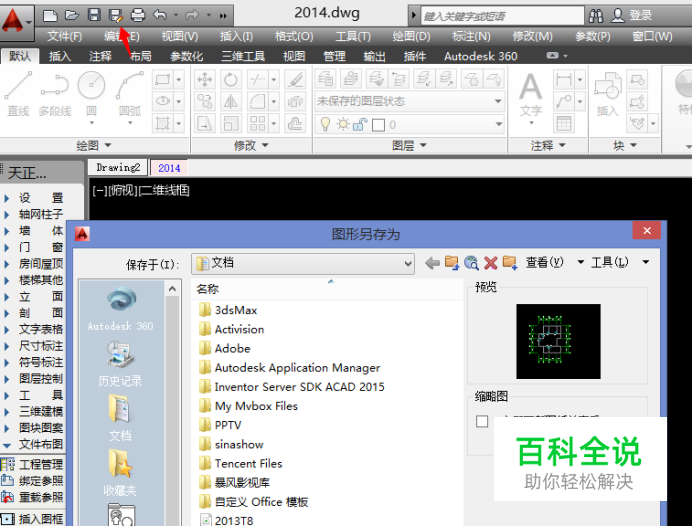Click the places list scroll up arrow
The image size is (692, 526).
coord(173,289)
